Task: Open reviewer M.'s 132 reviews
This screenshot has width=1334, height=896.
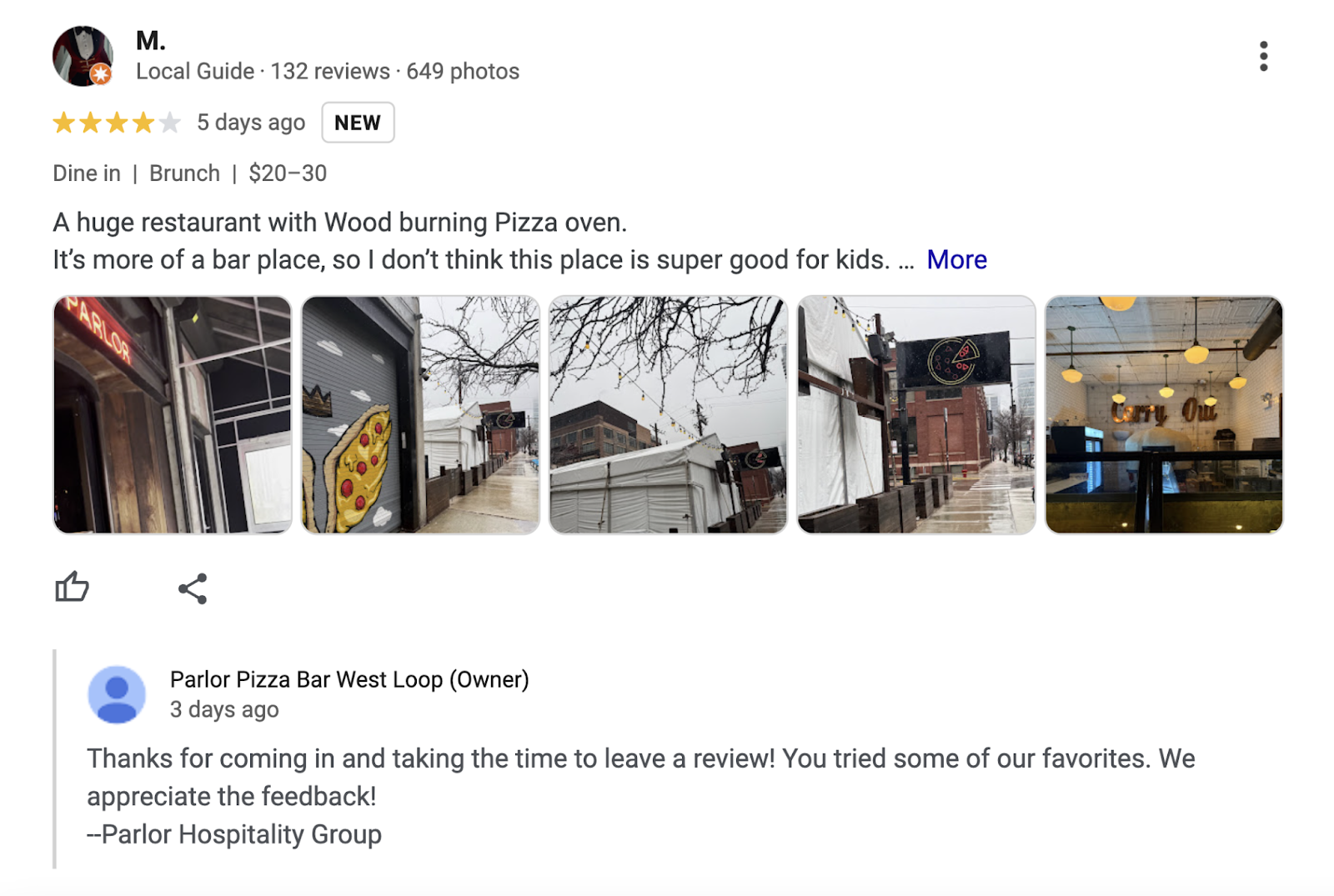Action: (x=329, y=71)
